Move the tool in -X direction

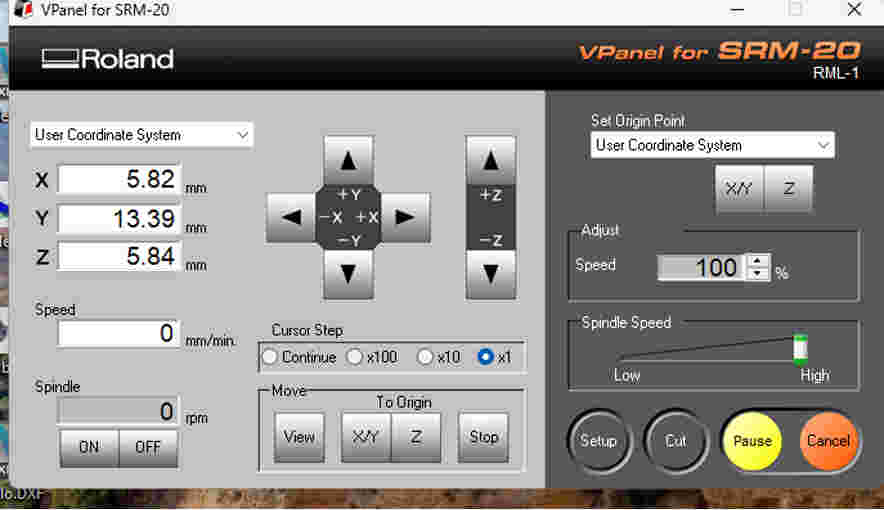(x=291, y=217)
